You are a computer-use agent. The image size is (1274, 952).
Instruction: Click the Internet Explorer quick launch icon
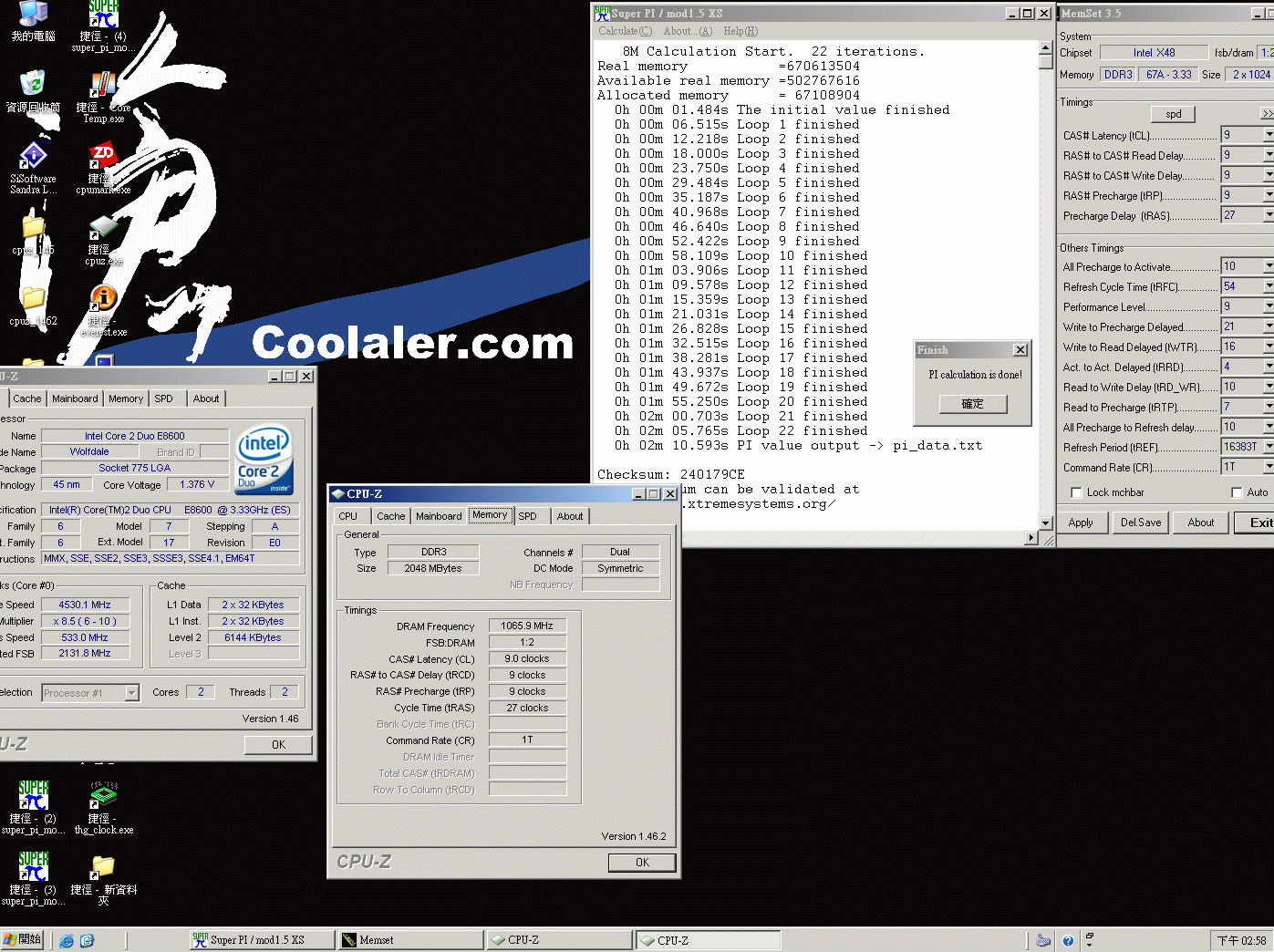pos(67,940)
